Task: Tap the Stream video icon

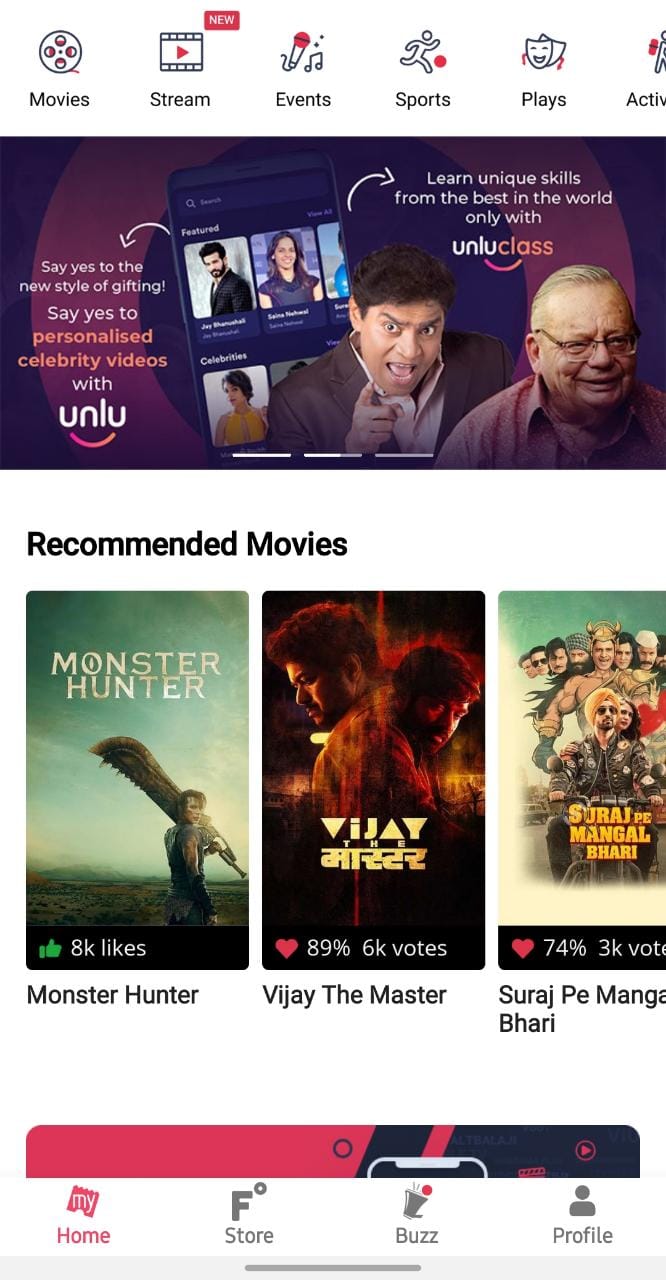Action: (x=181, y=52)
